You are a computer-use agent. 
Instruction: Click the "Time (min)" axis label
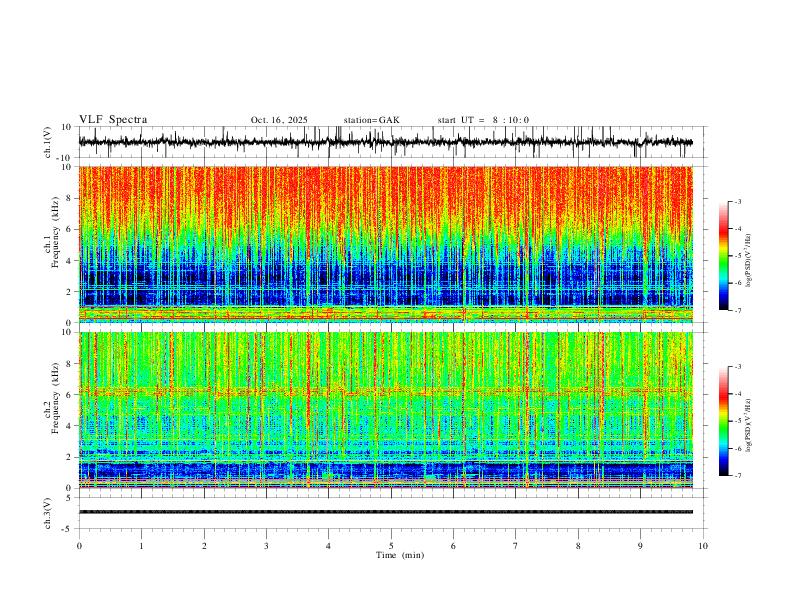(400, 555)
